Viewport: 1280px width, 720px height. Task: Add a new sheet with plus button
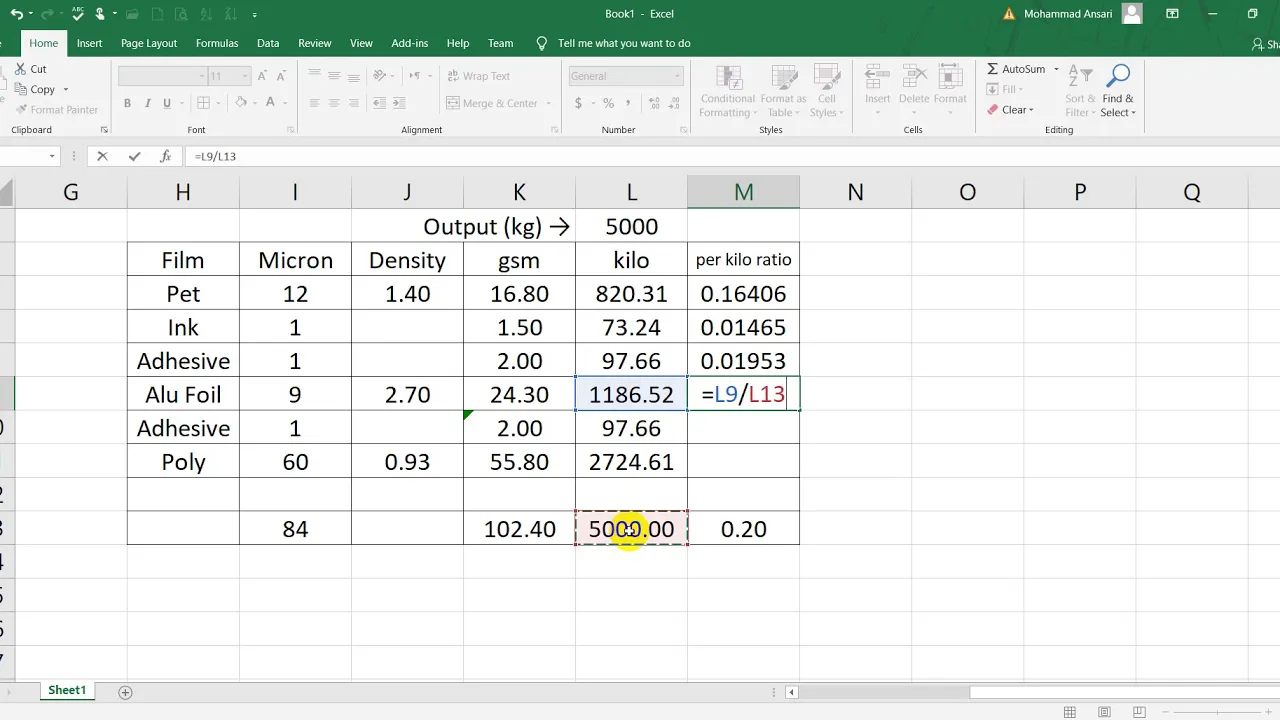click(125, 692)
